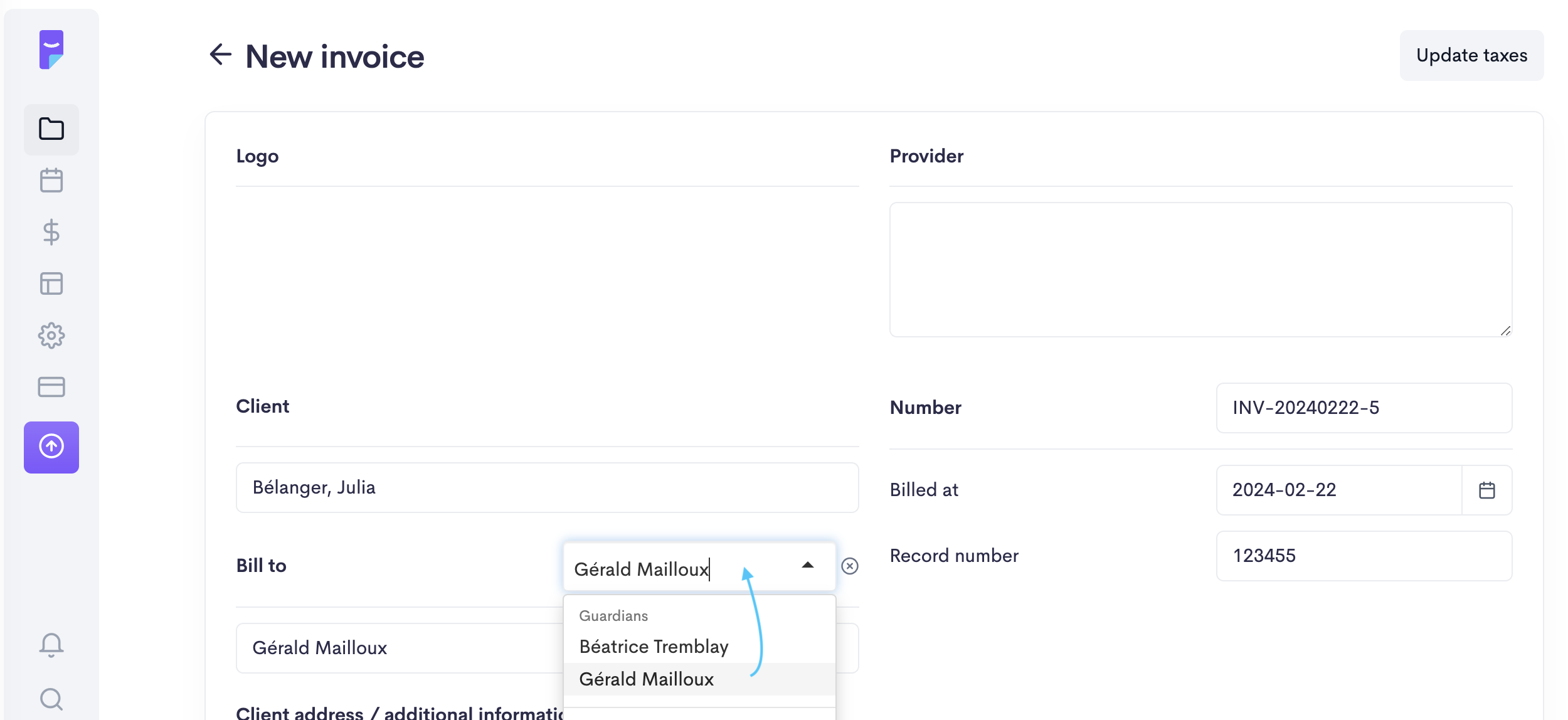Open the dollar sign billing icon
Image resolution: width=1568 pixels, height=720 pixels.
(51, 232)
